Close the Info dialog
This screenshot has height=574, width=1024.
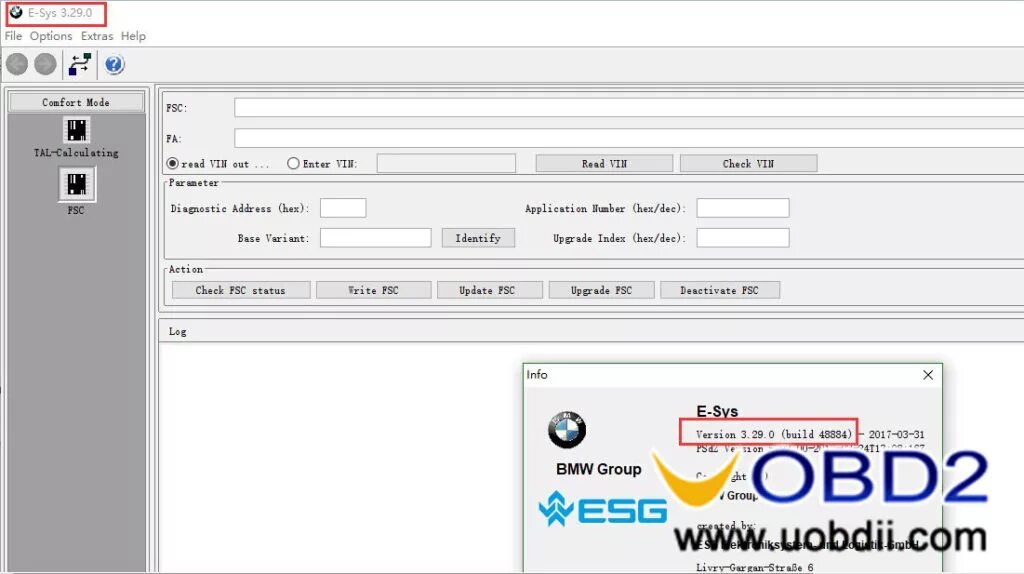click(928, 375)
